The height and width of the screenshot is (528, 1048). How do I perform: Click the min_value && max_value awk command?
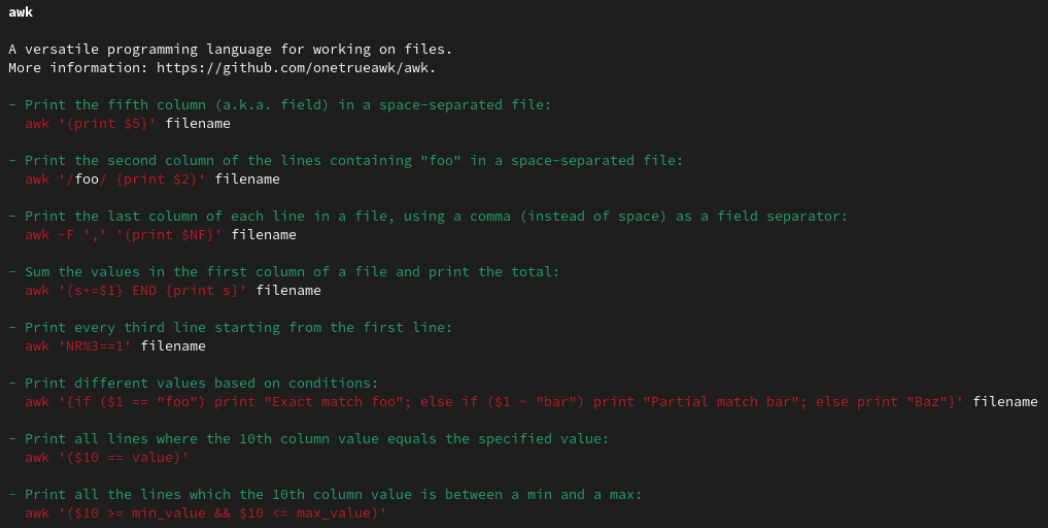206,513
